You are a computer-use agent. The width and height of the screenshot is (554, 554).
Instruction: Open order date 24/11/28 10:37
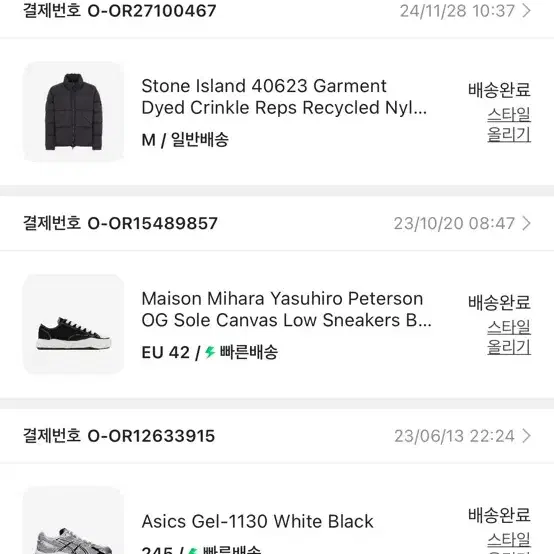pyautogui.click(x=457, y=11)
